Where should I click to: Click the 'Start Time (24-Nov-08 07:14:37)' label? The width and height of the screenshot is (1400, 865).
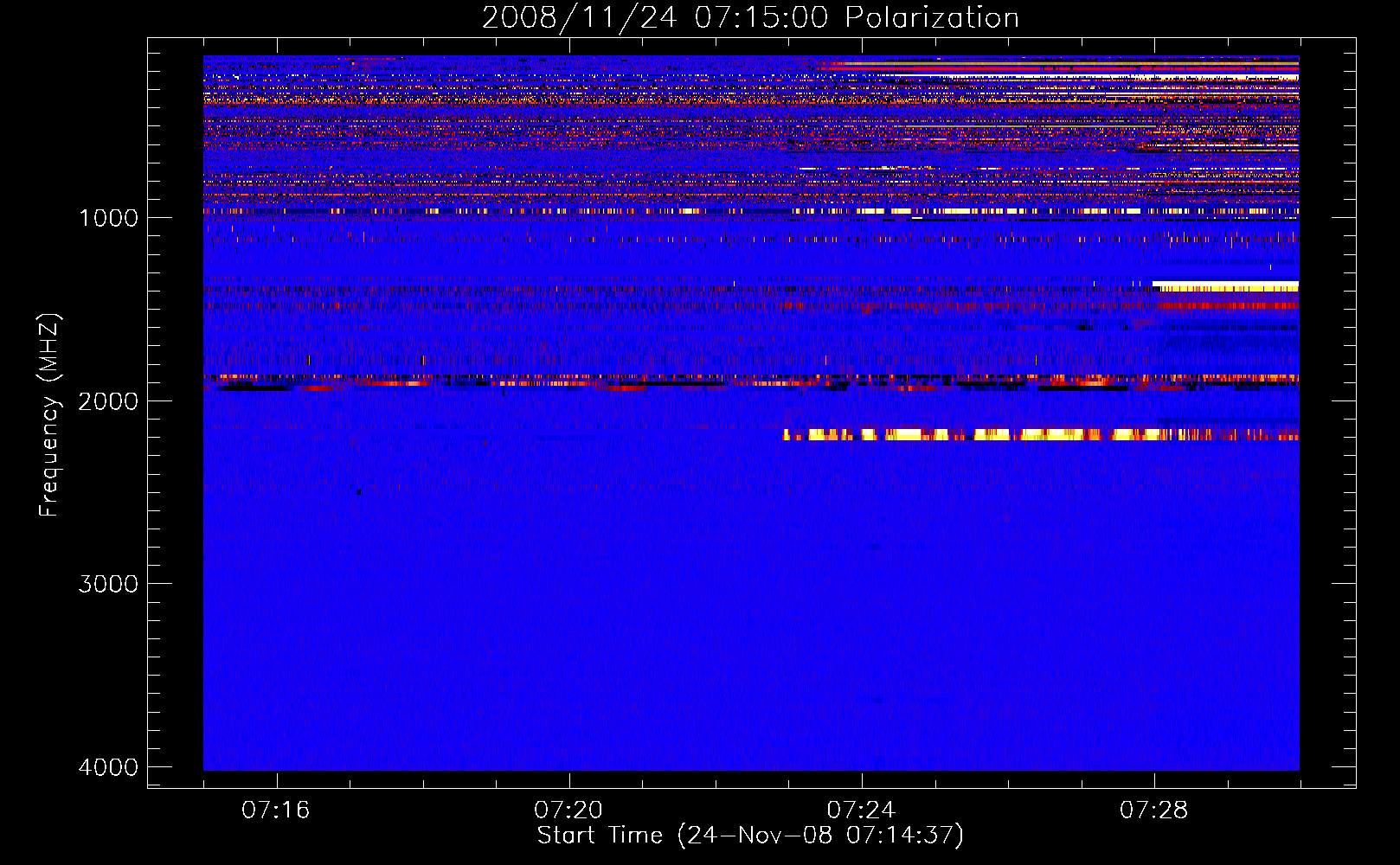tap(750, 836)
